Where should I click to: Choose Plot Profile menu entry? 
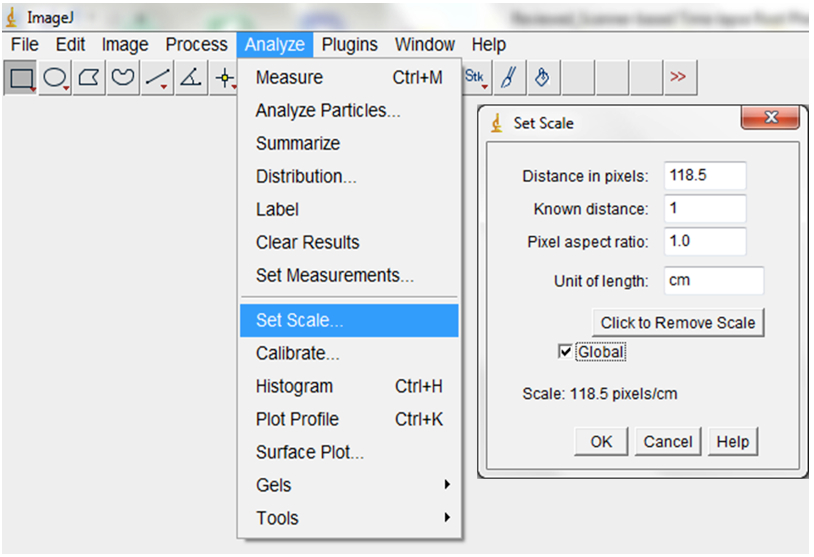(349, 419)
